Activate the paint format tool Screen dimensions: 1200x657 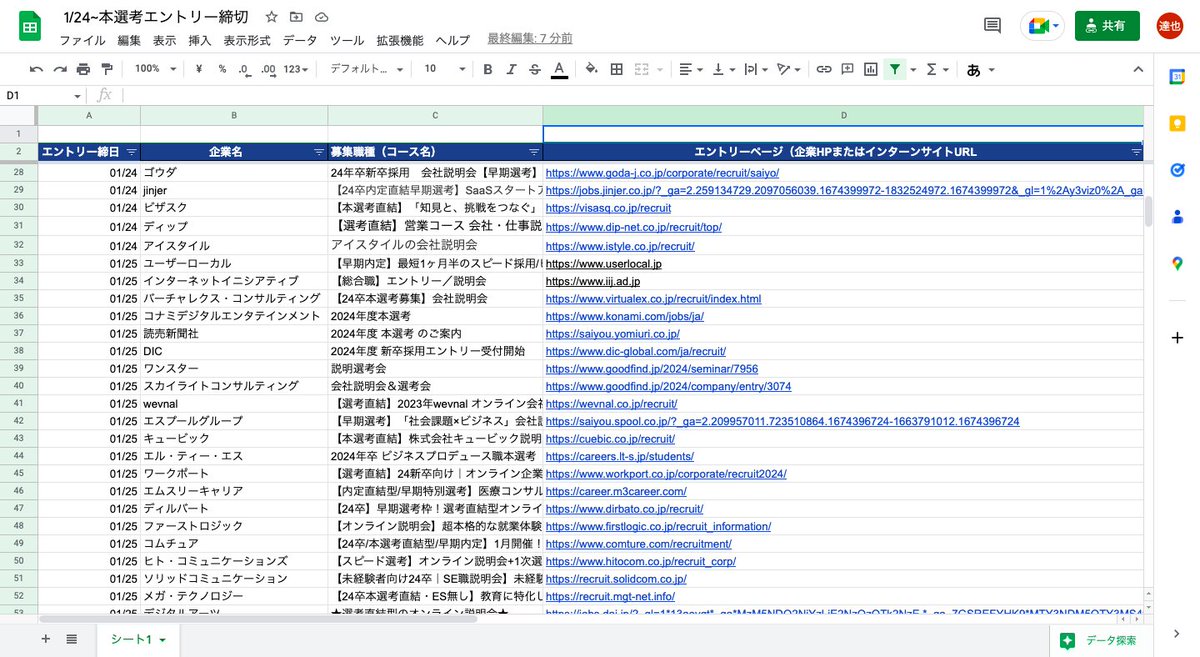tap(107, 69)
